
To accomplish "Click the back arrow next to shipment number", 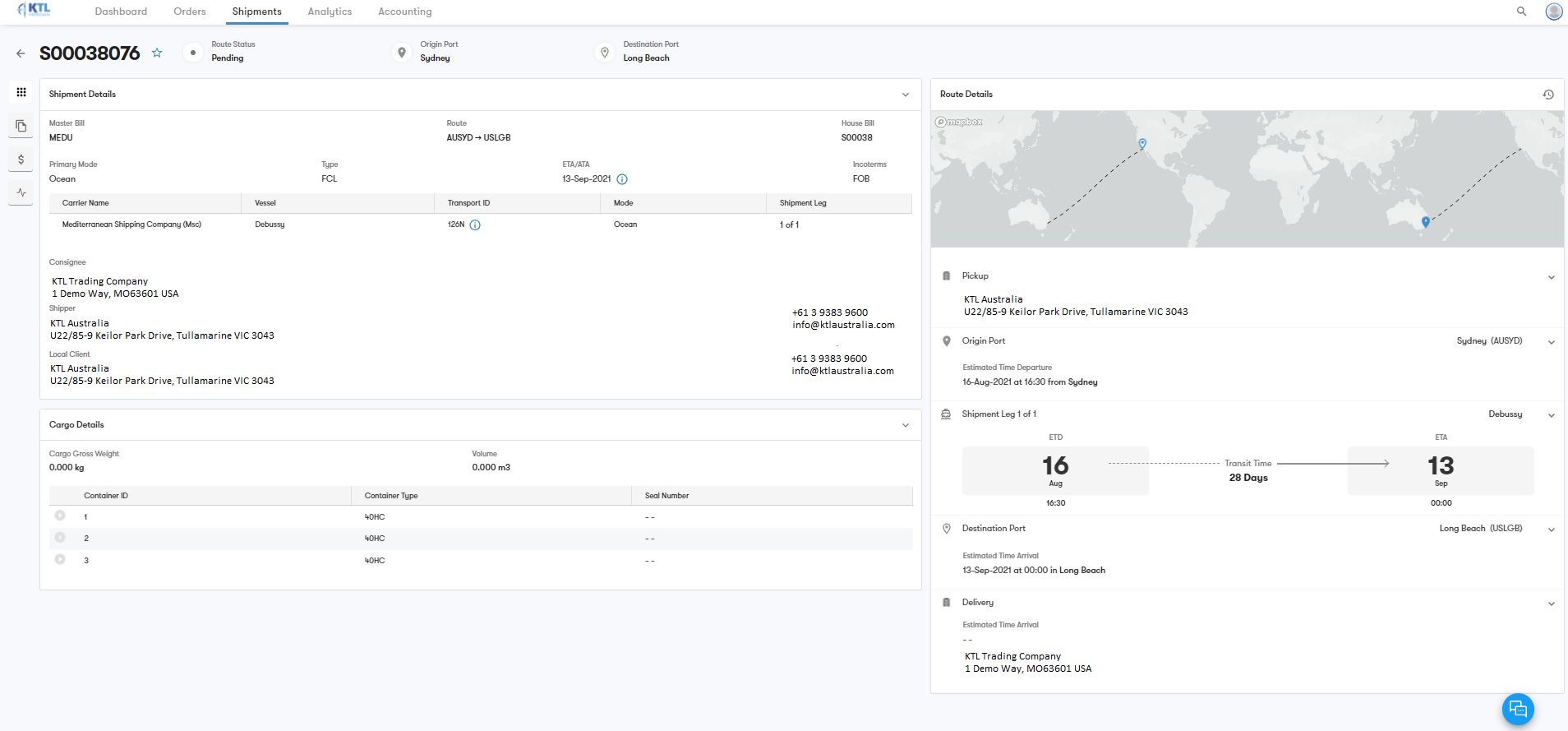I will pos(21,53).
